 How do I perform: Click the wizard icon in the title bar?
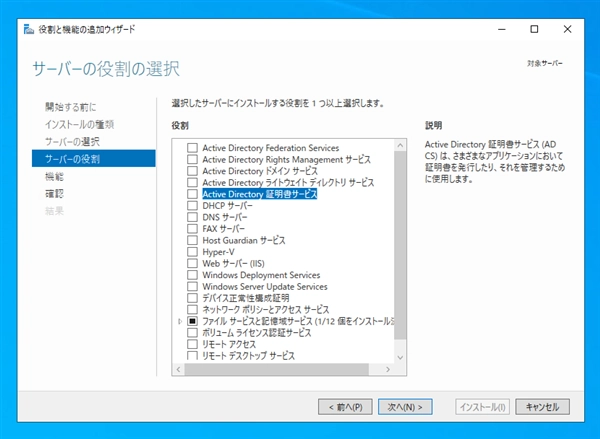(29, 29)
